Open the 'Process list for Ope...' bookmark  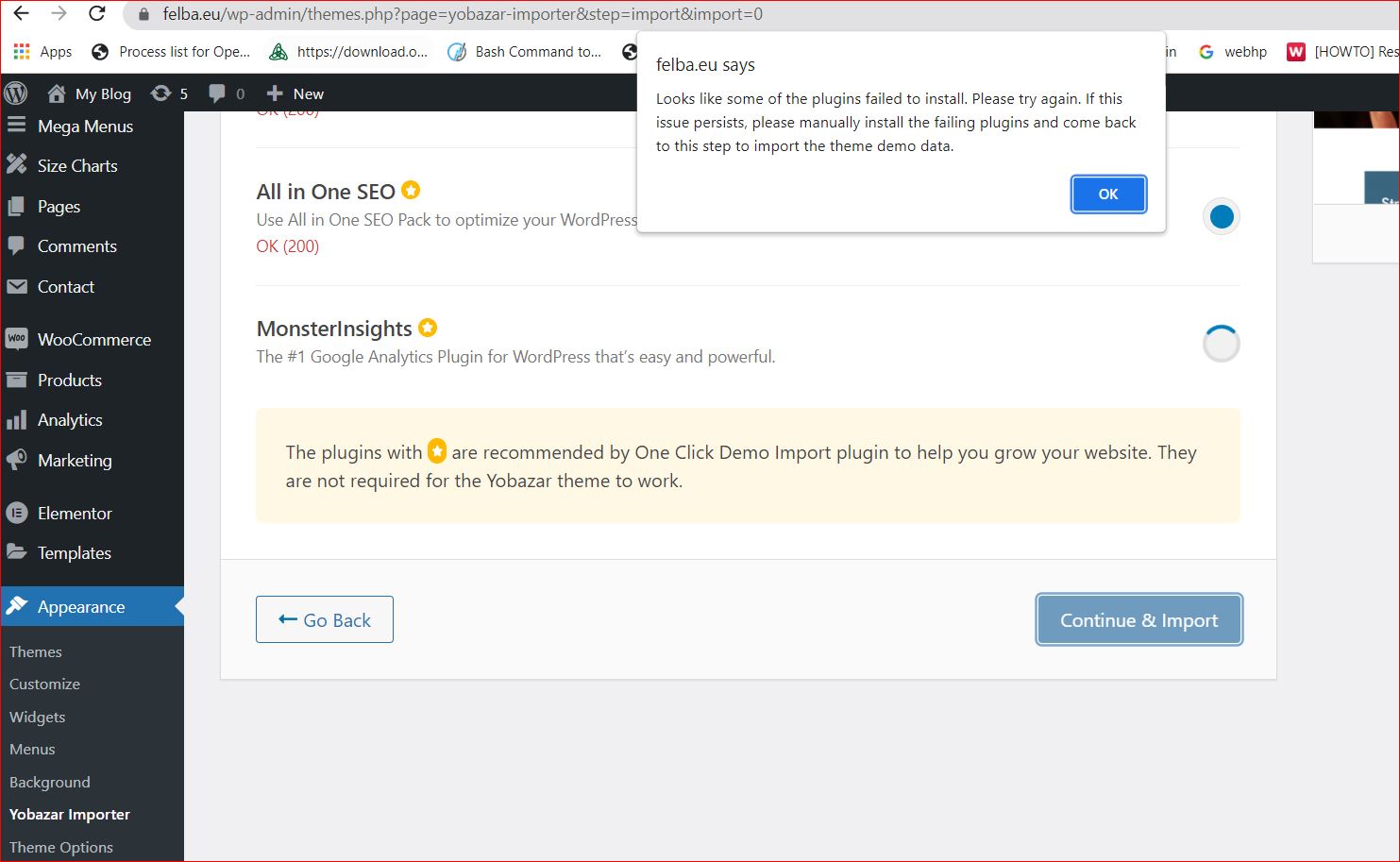[x=171, y=52]
